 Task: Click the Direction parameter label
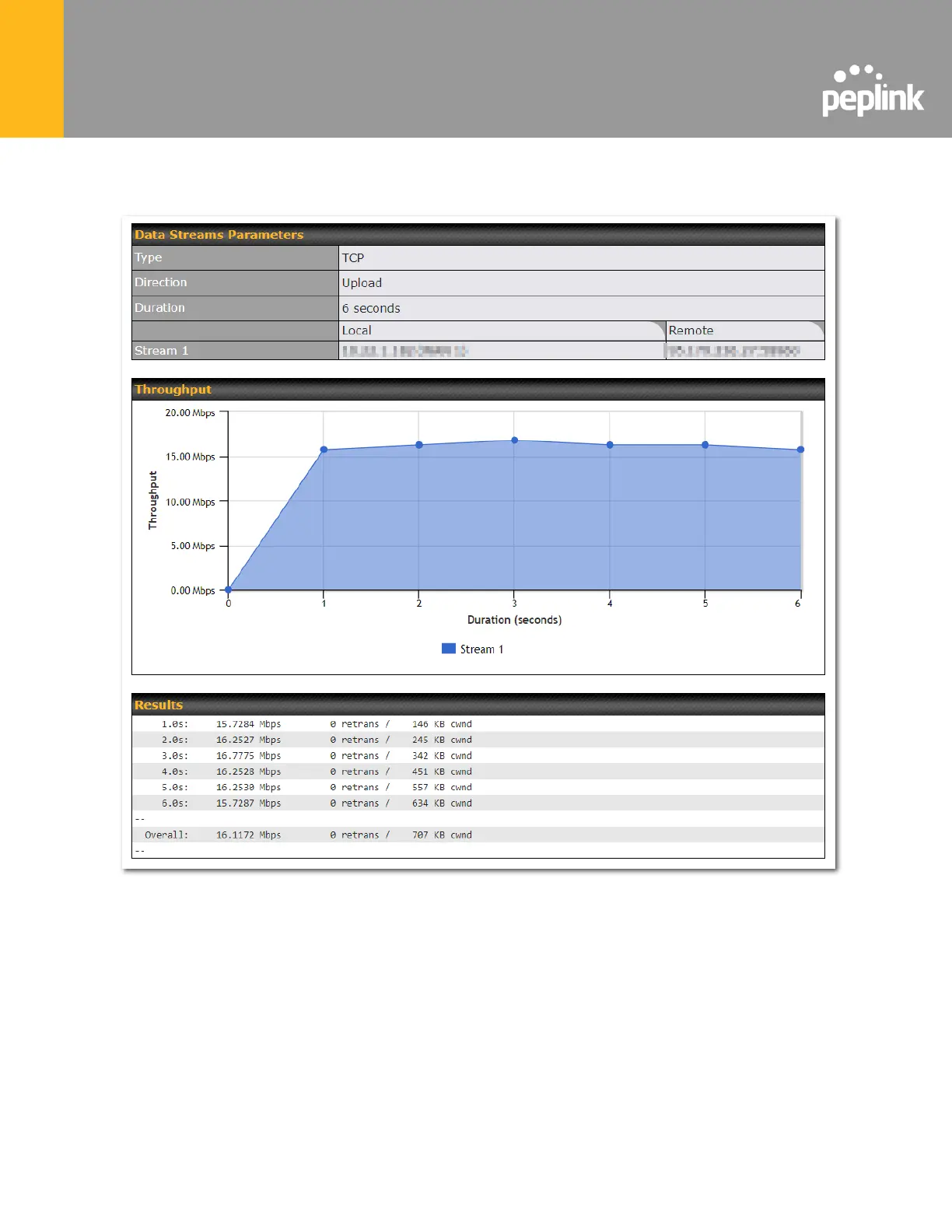click(161, 282)
